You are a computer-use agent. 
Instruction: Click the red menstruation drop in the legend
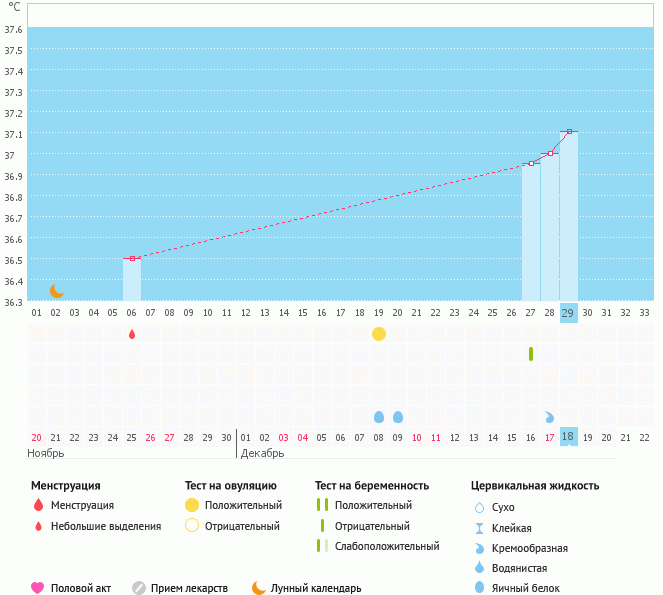pos(38,506)
